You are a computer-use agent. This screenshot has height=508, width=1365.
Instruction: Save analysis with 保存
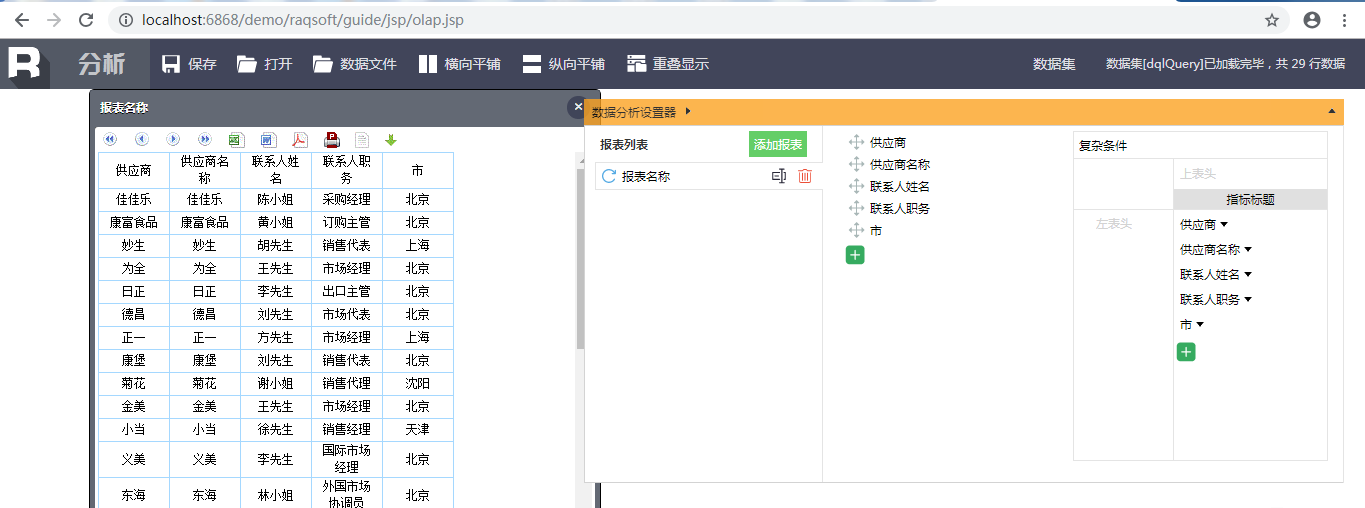[x=189, y=64]
